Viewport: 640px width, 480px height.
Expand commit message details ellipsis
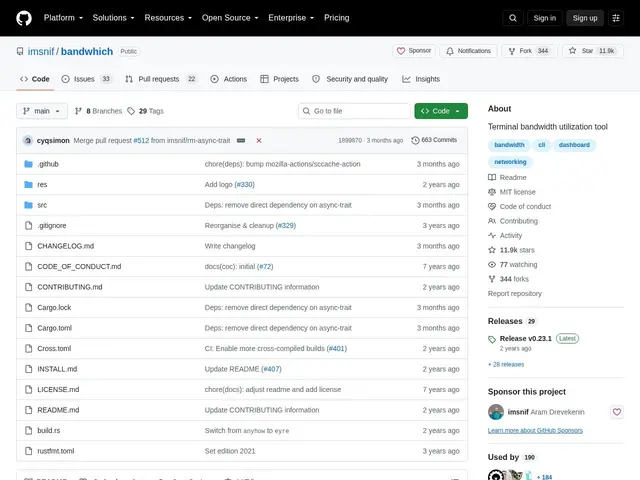241,140
